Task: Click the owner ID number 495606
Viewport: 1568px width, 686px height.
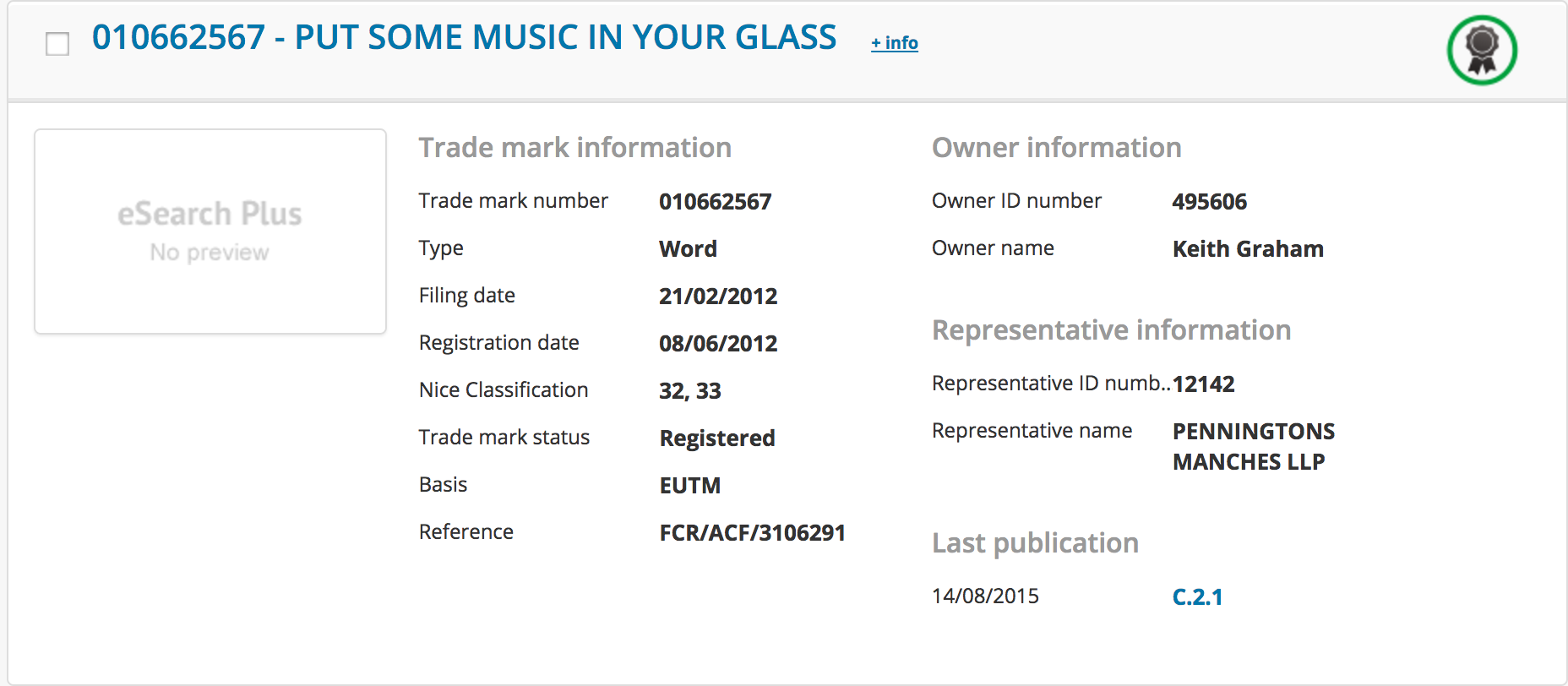Action: pos(1210,202)
